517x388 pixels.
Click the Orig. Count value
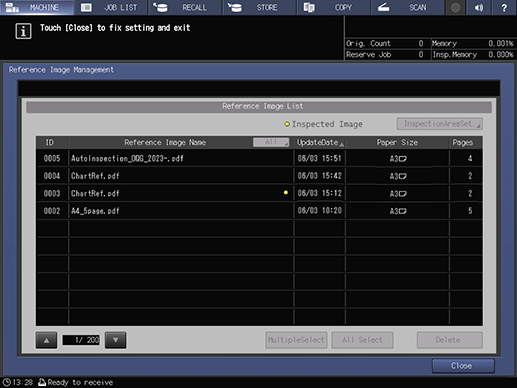[x=421, y=43]
